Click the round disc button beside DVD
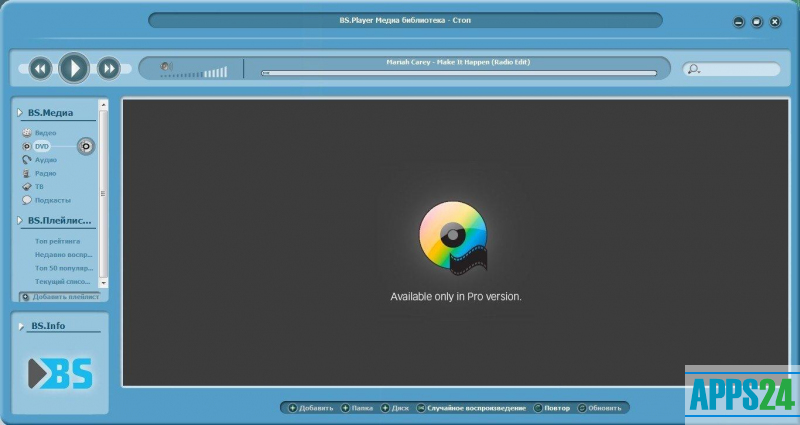This screenshot has height=425, width=800. (x=86, y=146)
